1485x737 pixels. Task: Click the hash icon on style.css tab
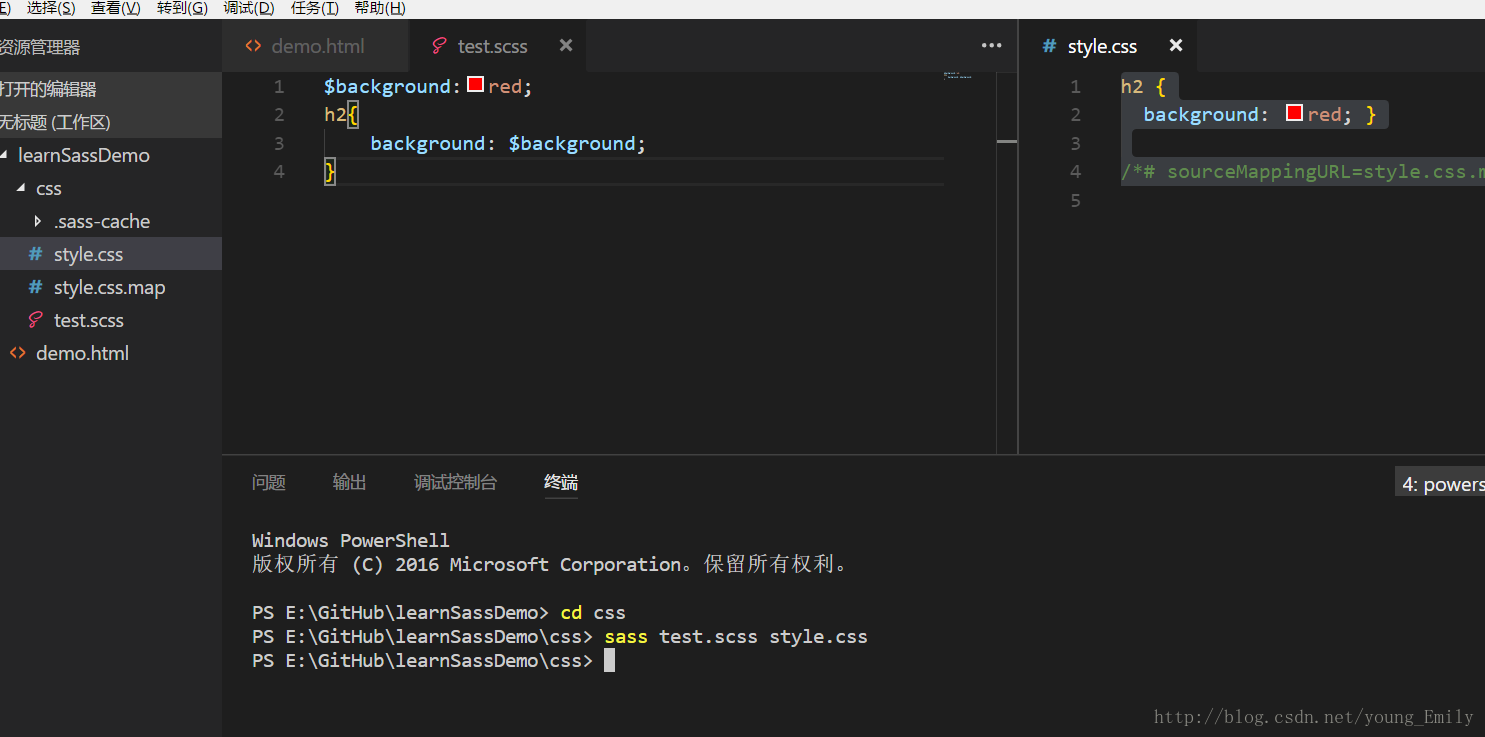(x=1049, y=46)
